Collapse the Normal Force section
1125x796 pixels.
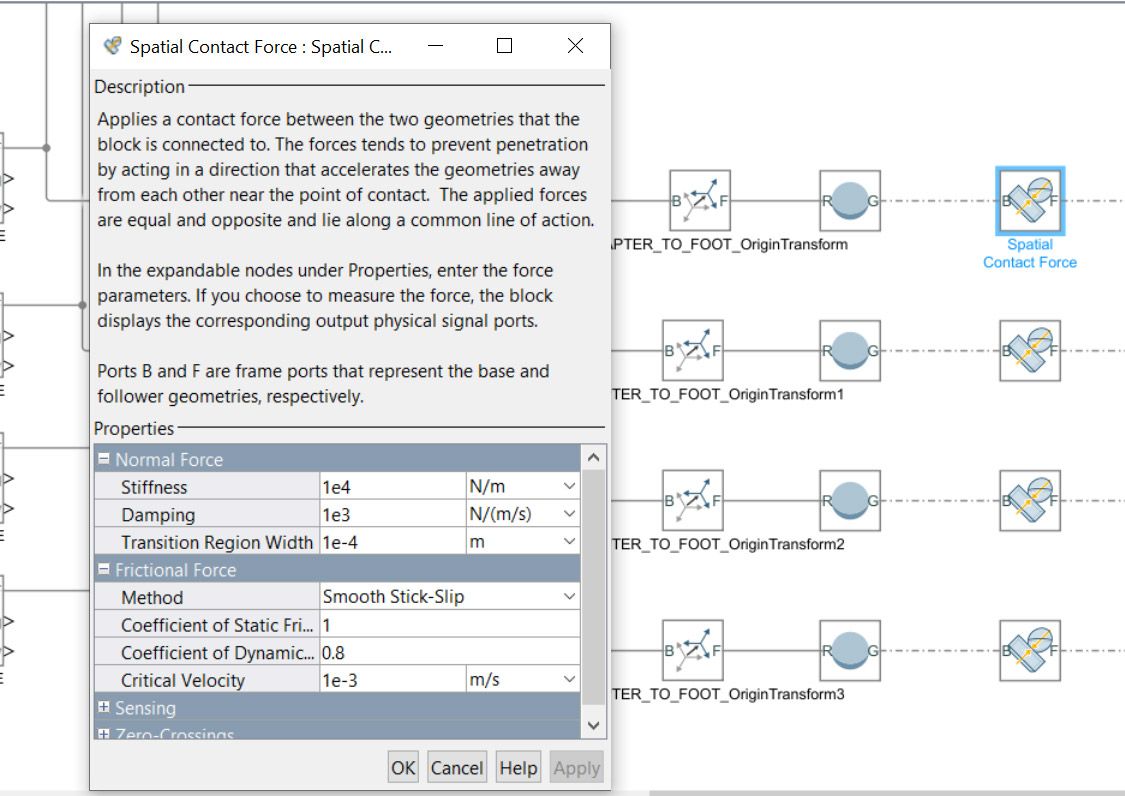point(104,460)
